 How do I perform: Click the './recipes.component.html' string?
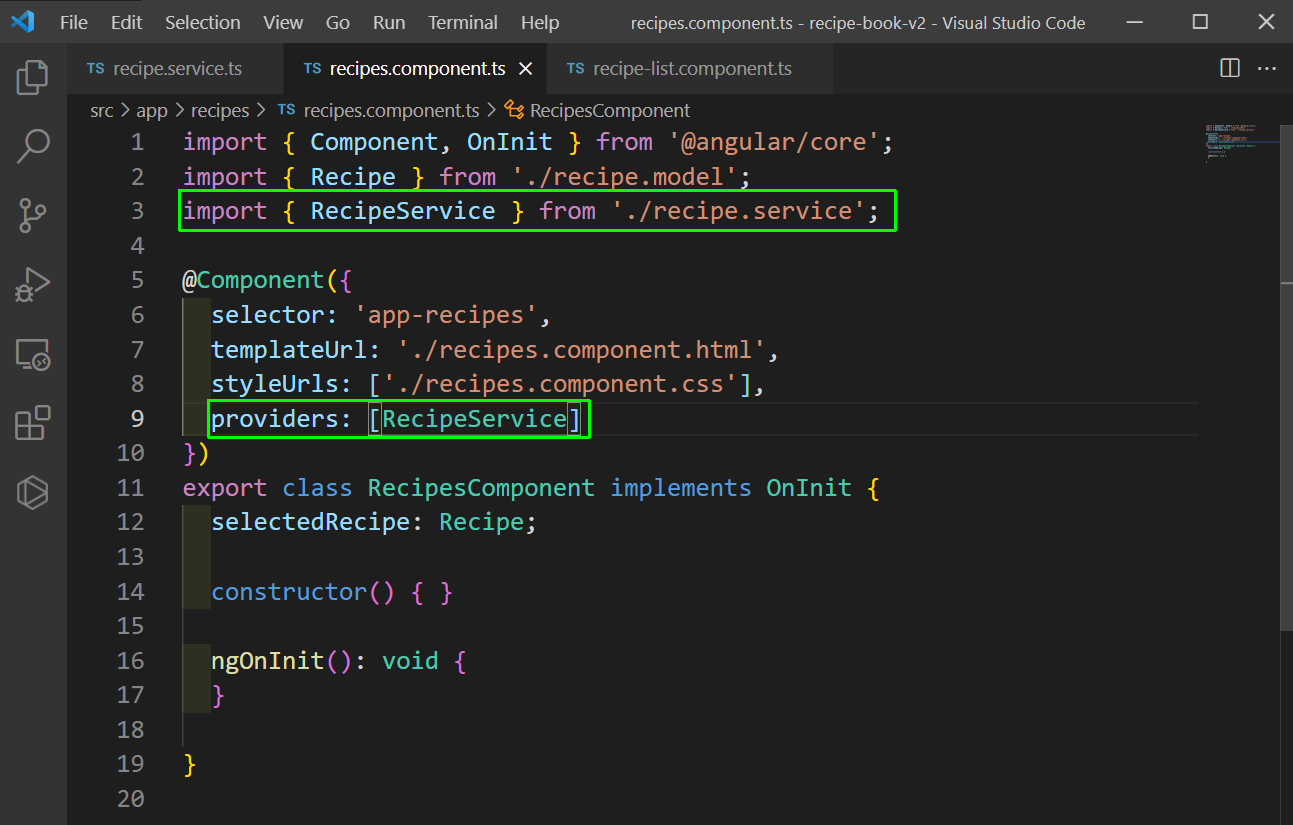pyautogui.click(x=582, y=350)
